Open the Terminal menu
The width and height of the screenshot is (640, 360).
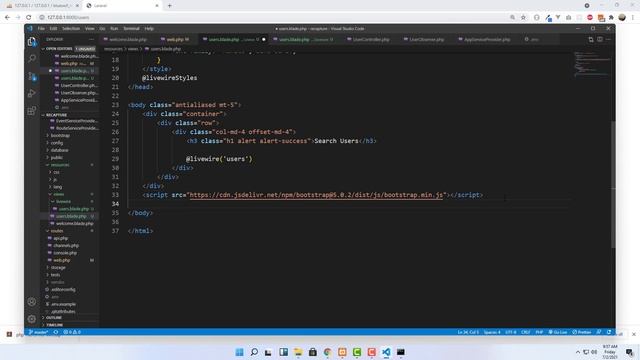(131, 29)
